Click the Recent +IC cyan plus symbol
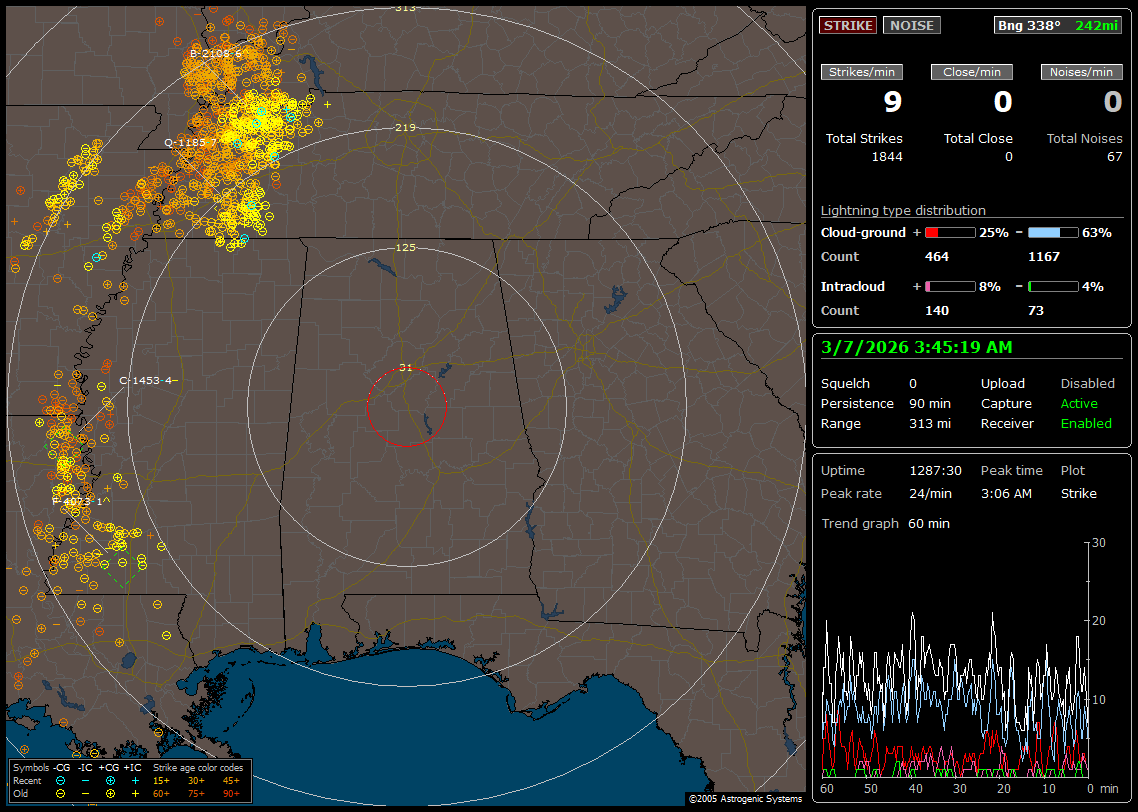The image size is (1138, 812). (x=135, y=780)
